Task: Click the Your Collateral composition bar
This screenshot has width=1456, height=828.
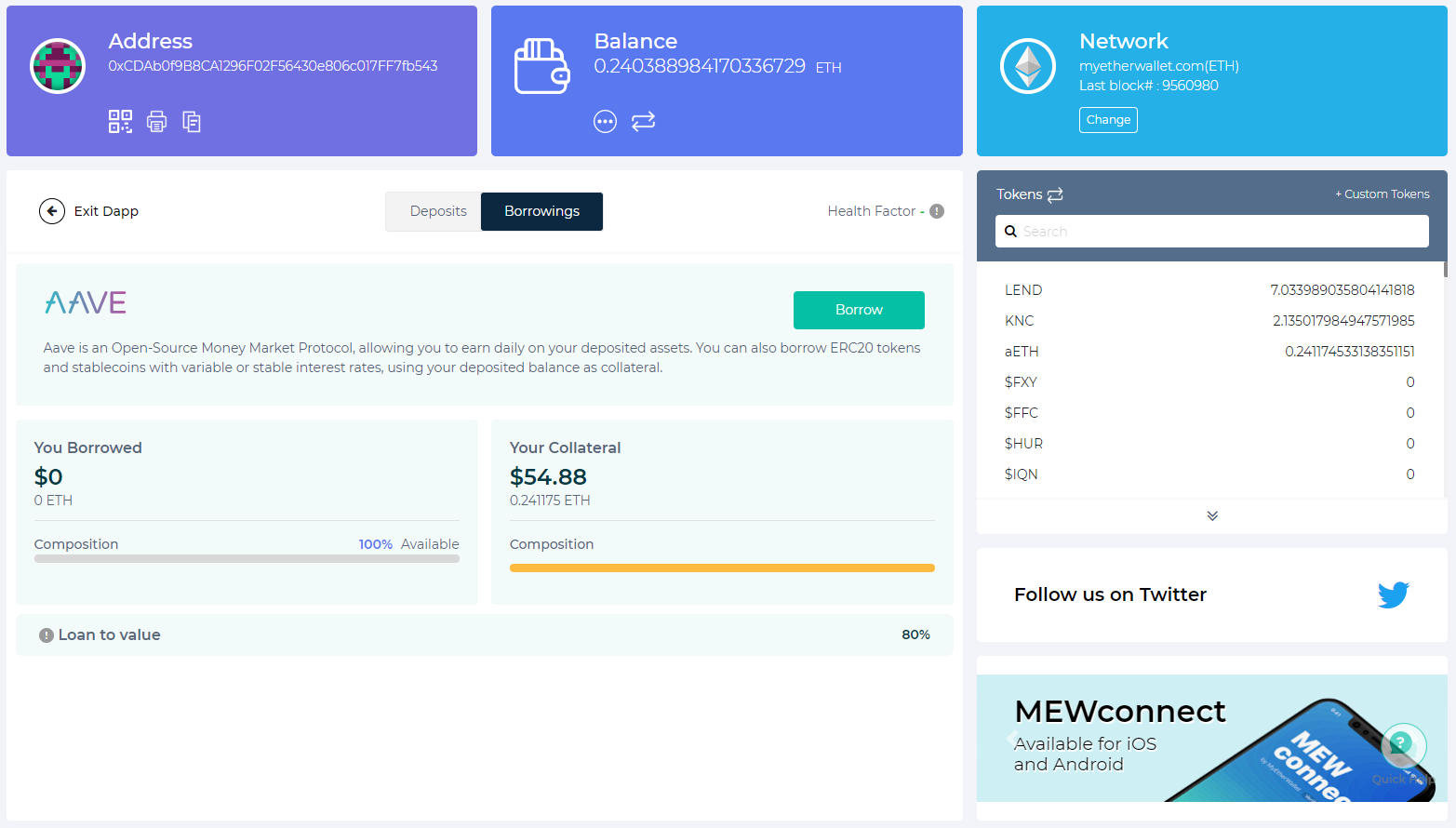Action: pyautogui.click(x=722, y=568)
